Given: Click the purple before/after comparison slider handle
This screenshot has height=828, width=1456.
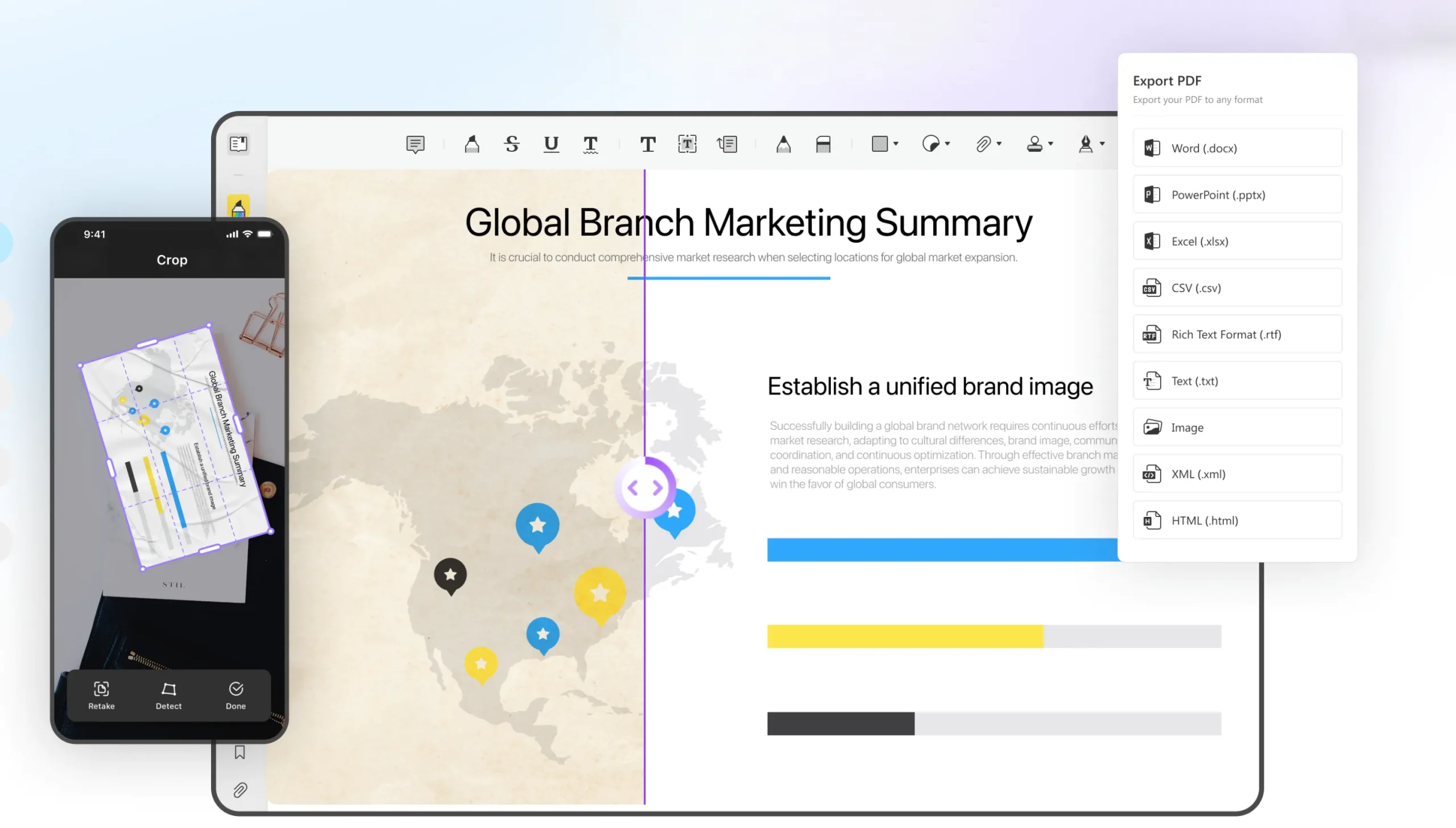Looking at the screenshot, I should (644, 487).
